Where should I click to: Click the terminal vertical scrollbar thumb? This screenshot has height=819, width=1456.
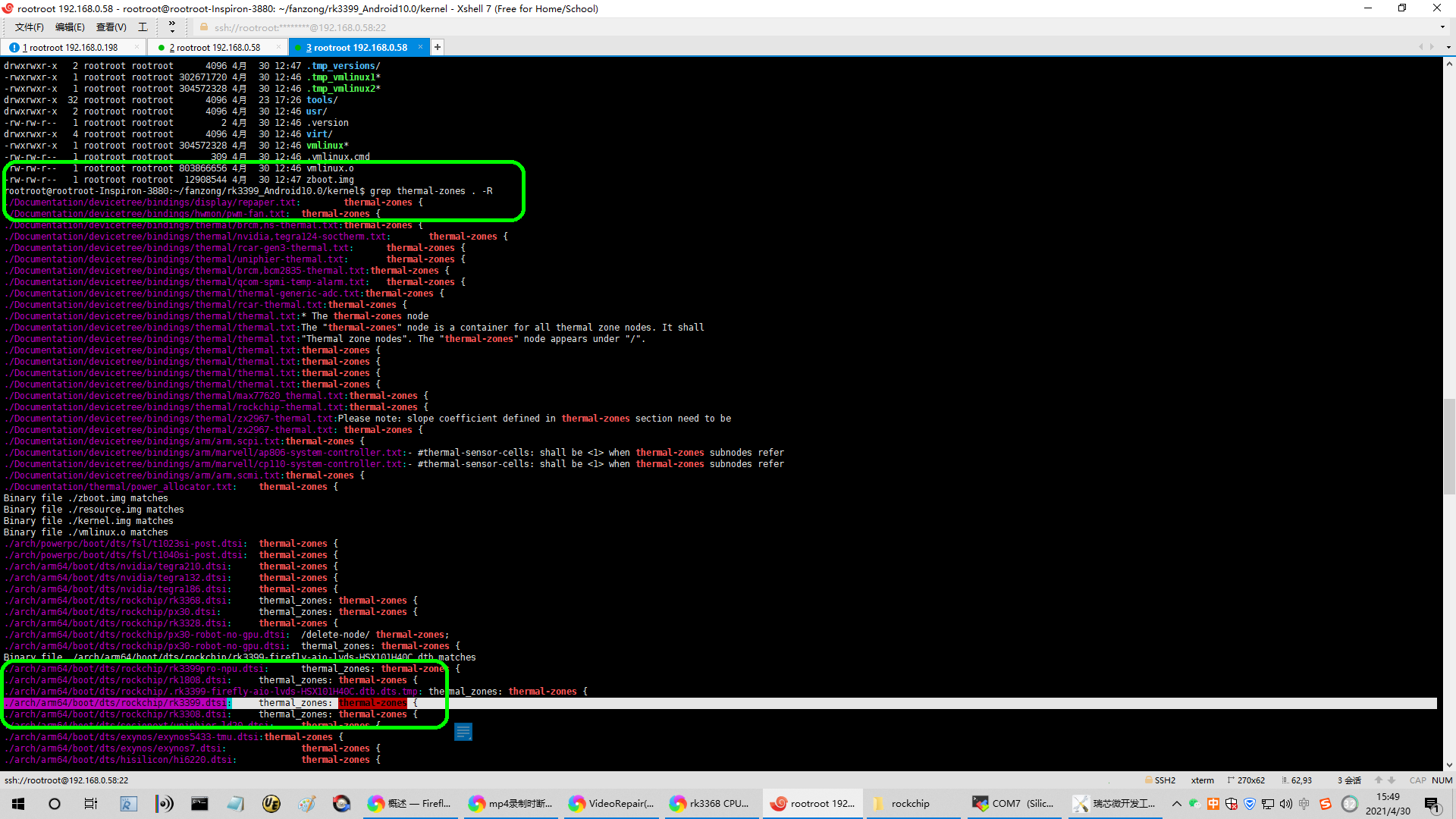point(1449,447)
